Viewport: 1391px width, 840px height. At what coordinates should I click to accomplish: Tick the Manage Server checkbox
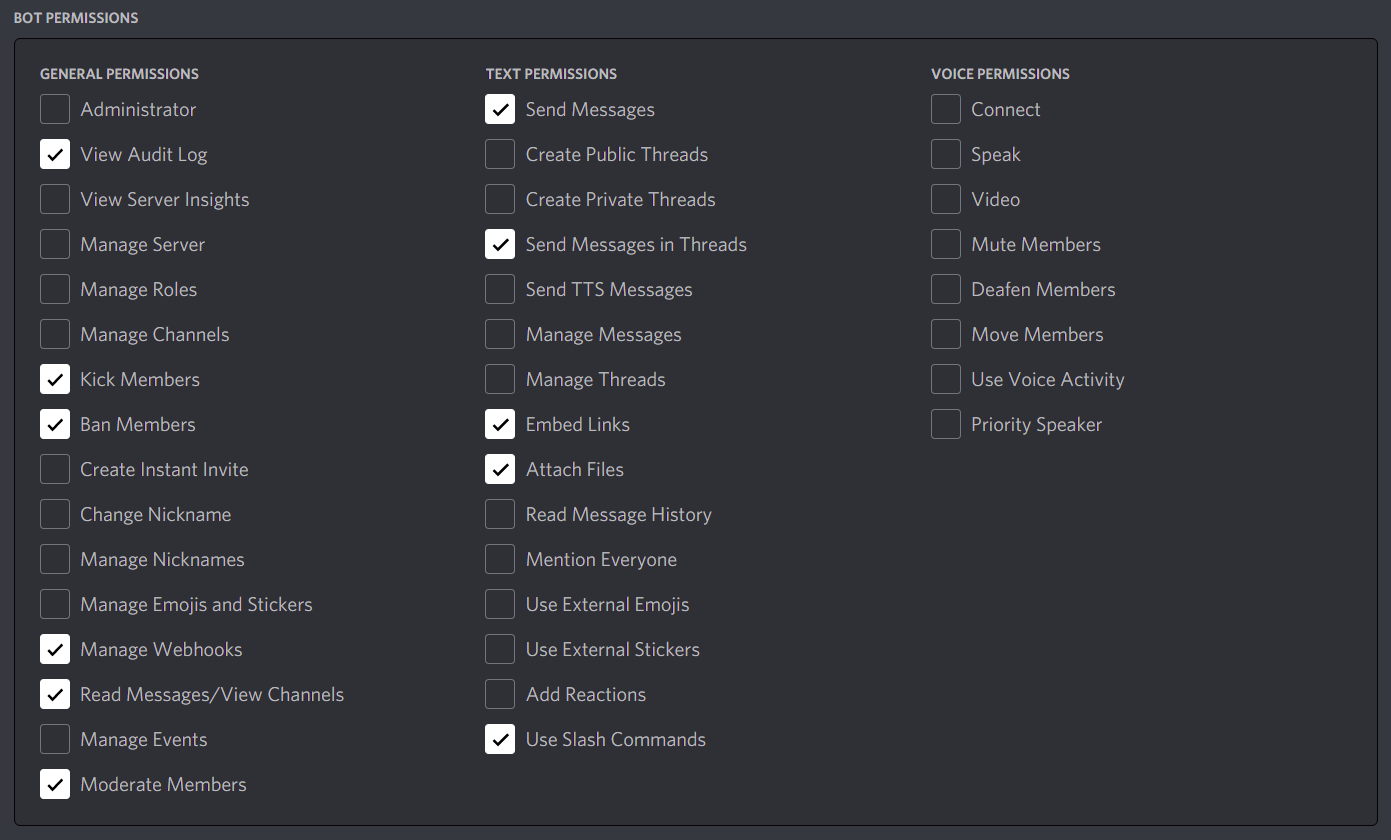pyautogui.click(x=55, y=244)
